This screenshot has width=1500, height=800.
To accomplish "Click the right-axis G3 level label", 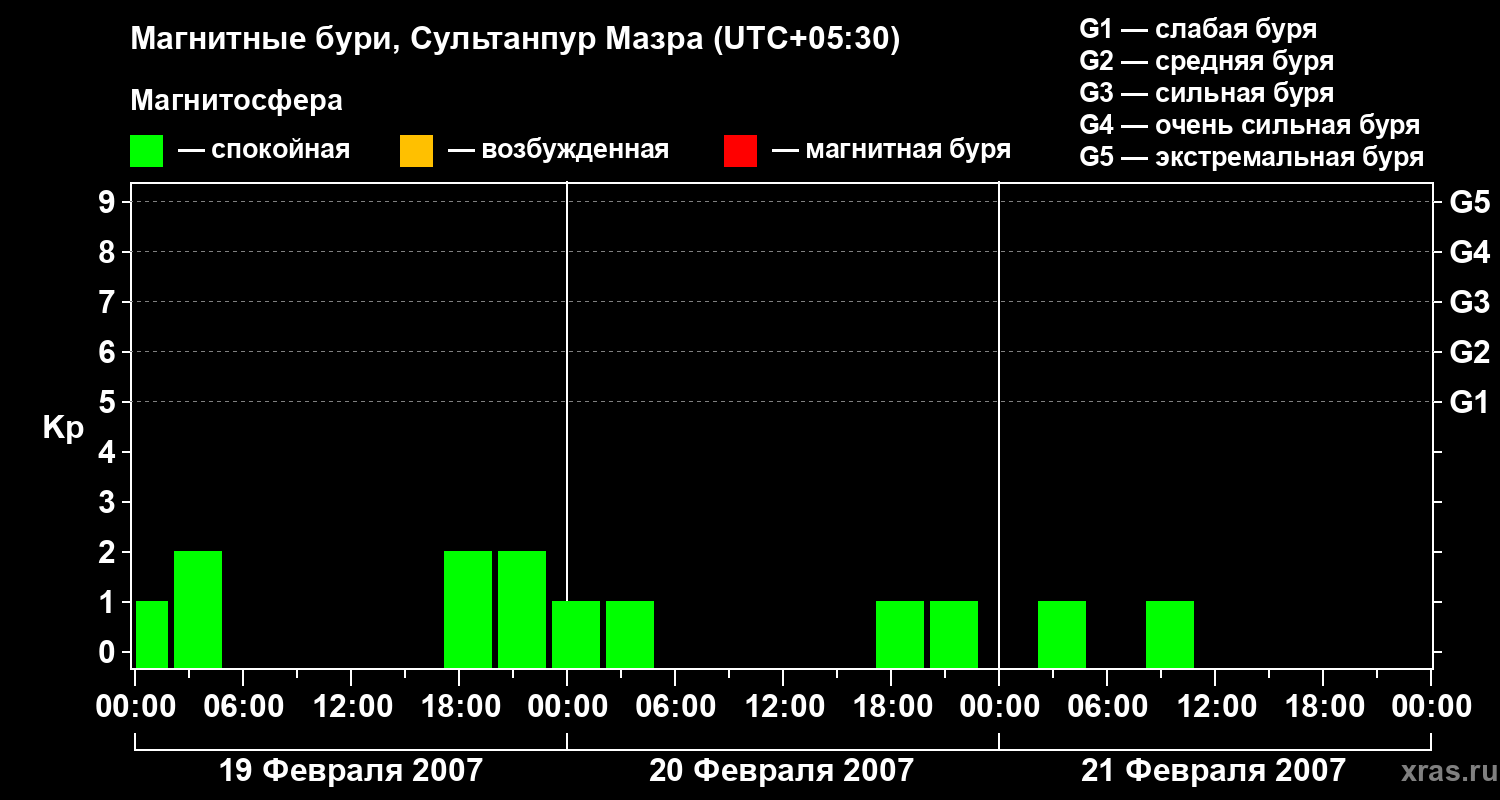I will 1470,302.
